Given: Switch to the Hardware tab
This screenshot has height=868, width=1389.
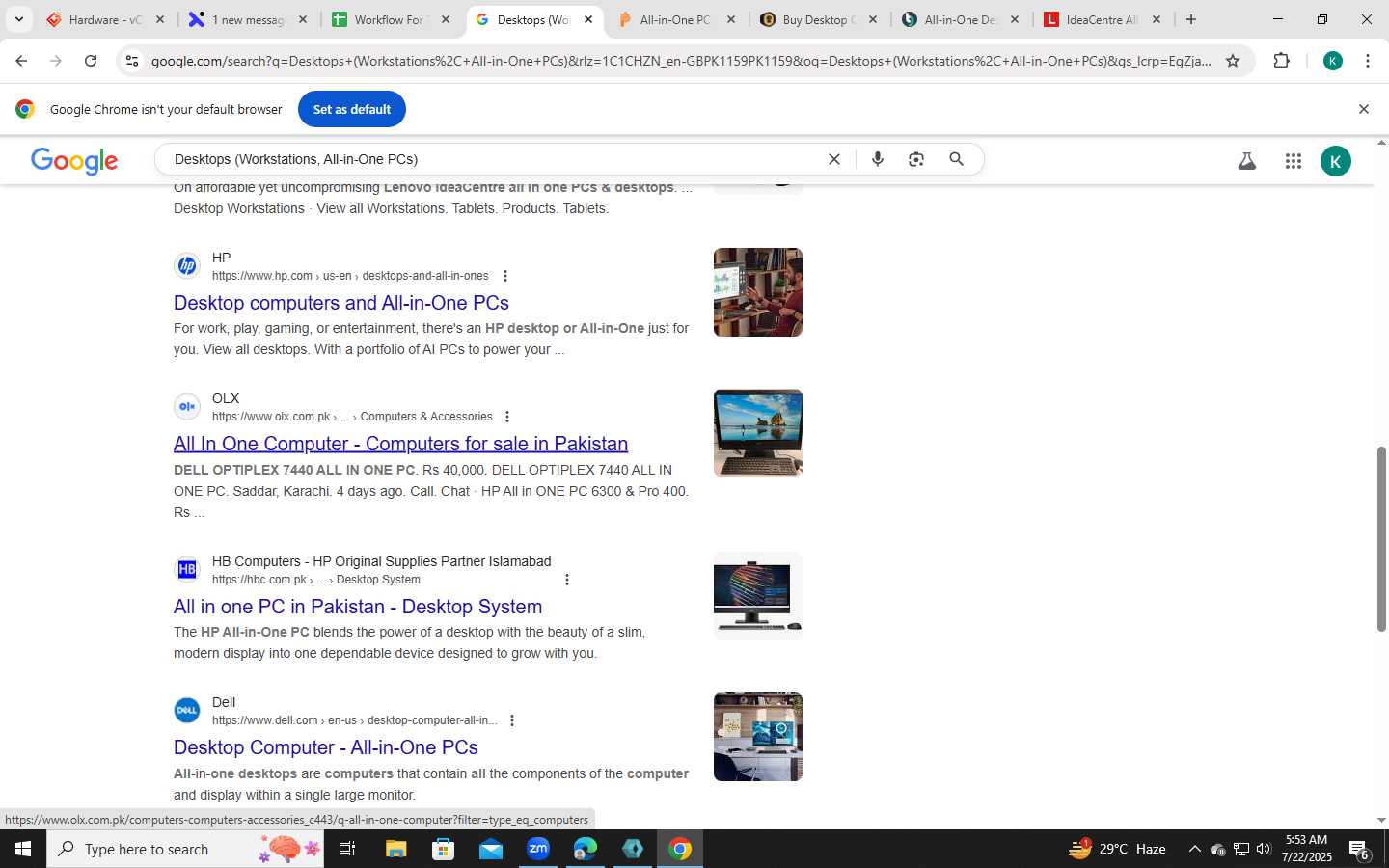Looking at the screenshot, I should (x=106, y=19).
